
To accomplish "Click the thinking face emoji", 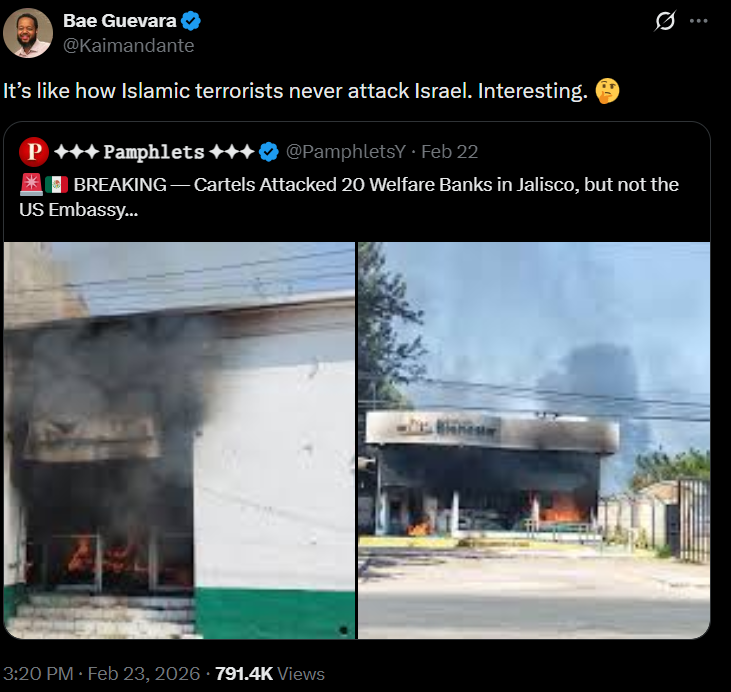I will click(x=607, y=91).
